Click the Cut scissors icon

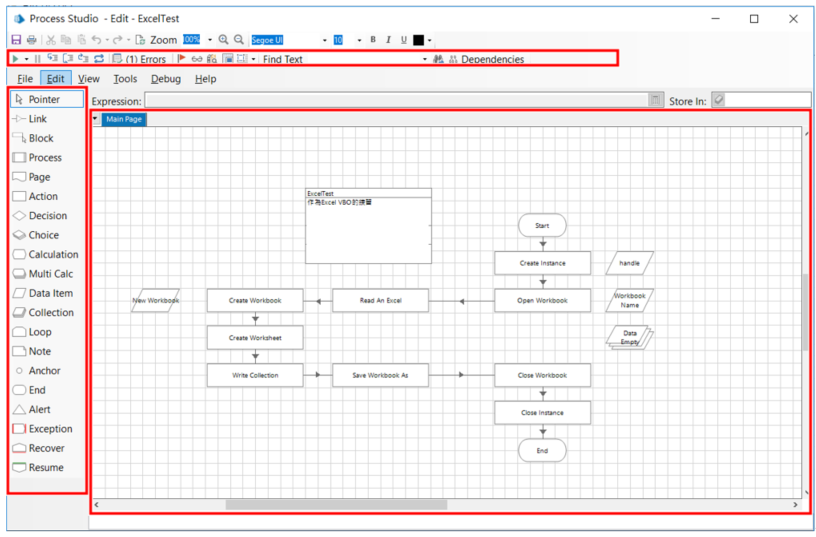(x=51, y=40)
